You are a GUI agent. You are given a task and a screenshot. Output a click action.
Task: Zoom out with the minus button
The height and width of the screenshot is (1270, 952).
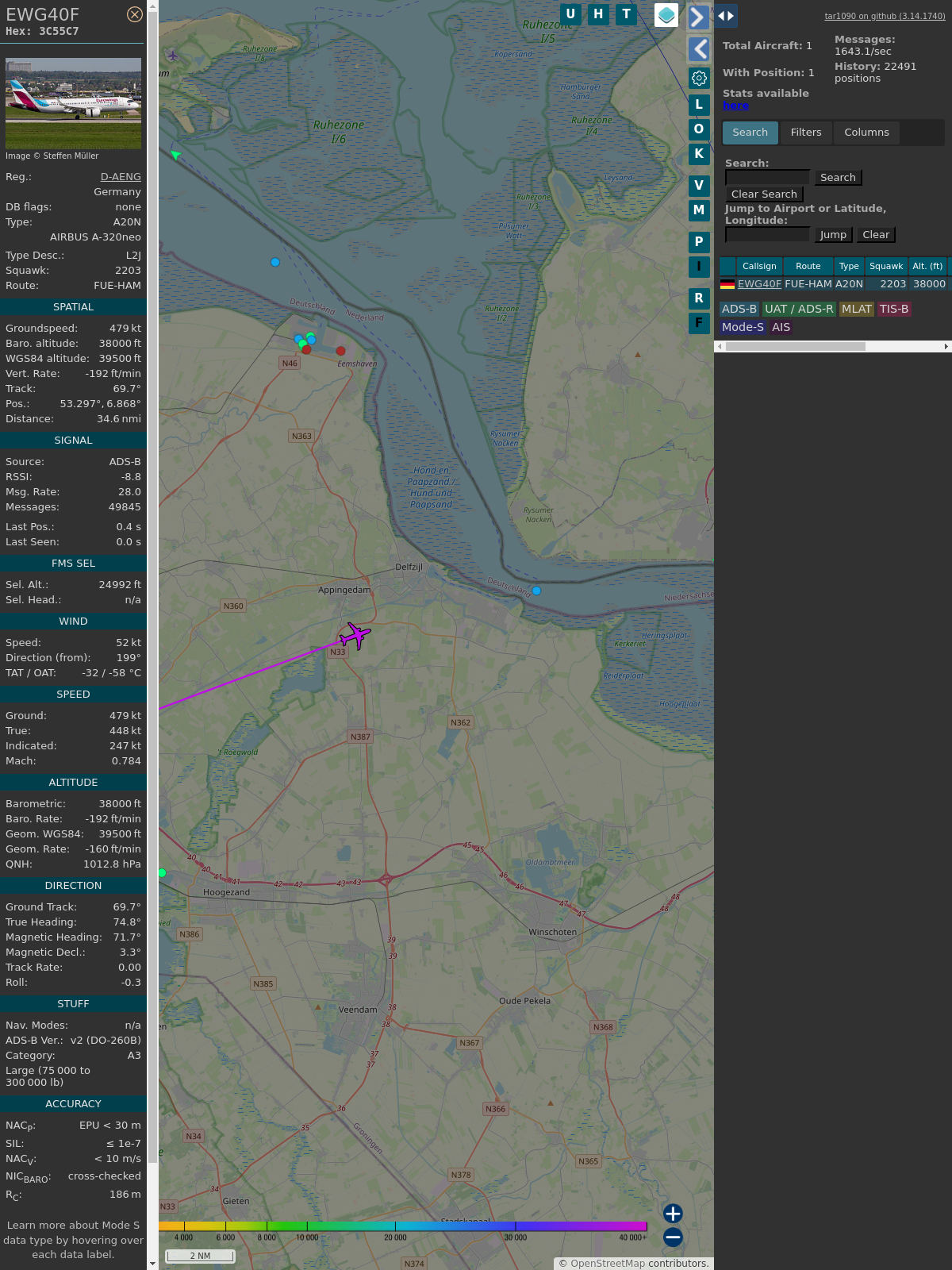click(673, 1237)
